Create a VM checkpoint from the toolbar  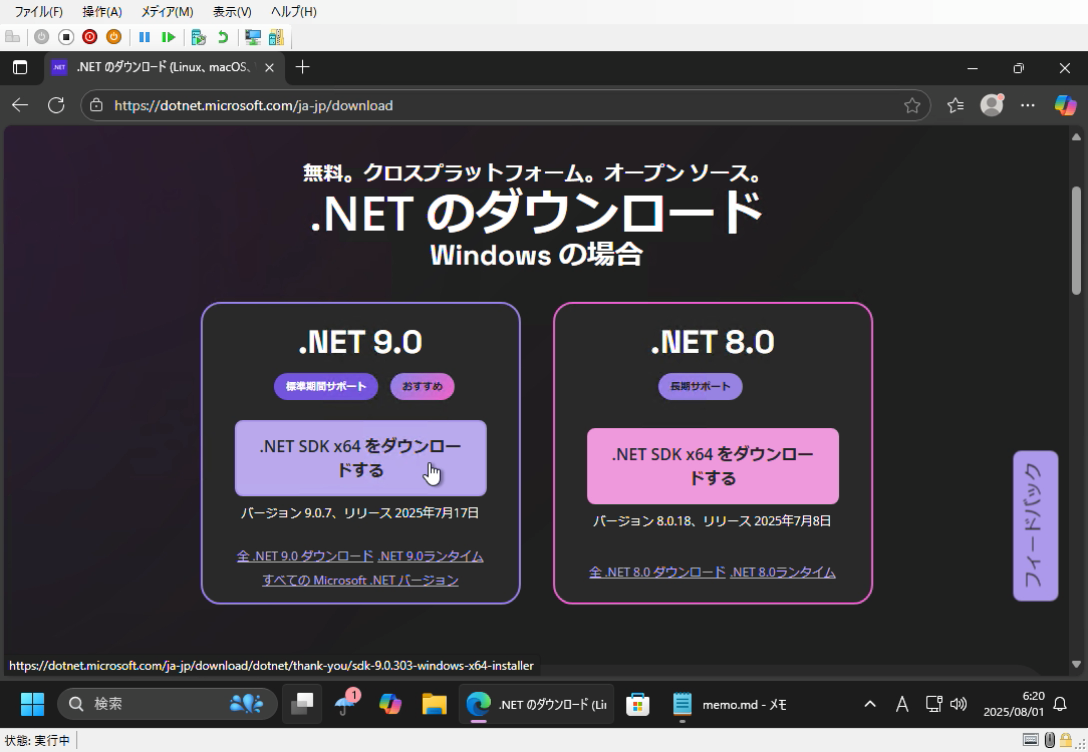point(198,37)
